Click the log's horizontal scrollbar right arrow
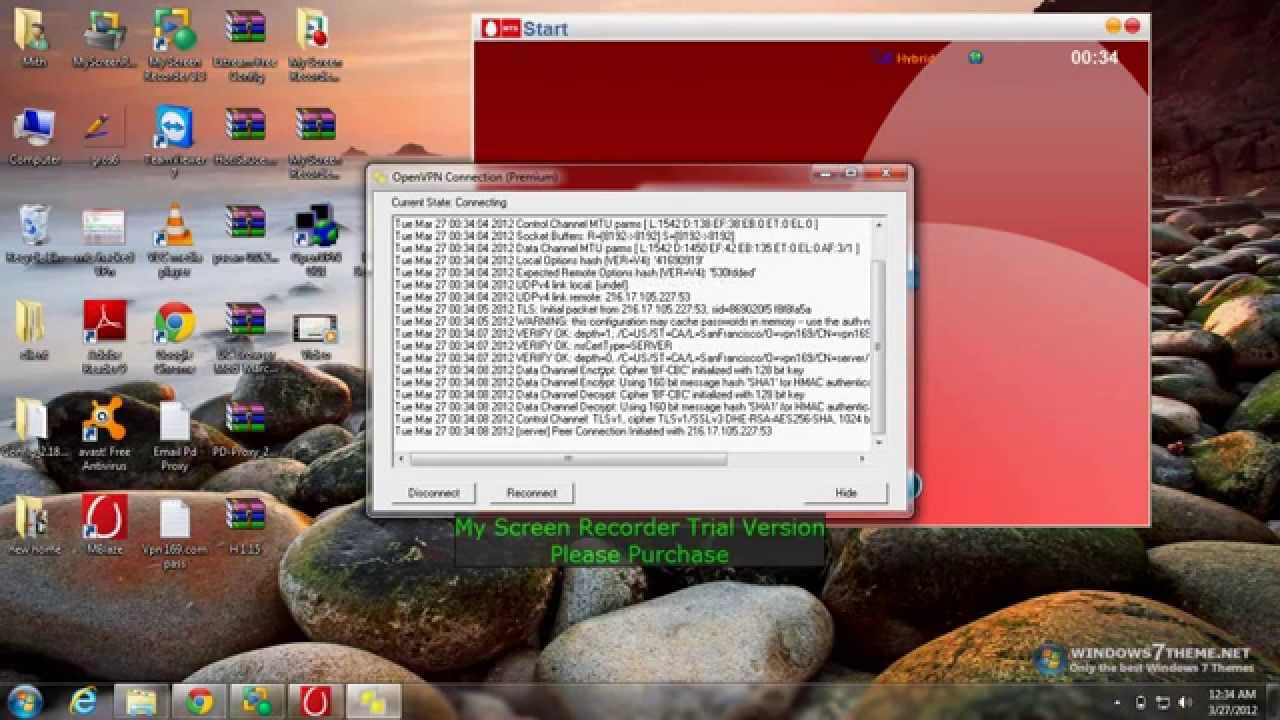Image resolution: width=1280 pixels, height=720 pixels. pos(864,459)
